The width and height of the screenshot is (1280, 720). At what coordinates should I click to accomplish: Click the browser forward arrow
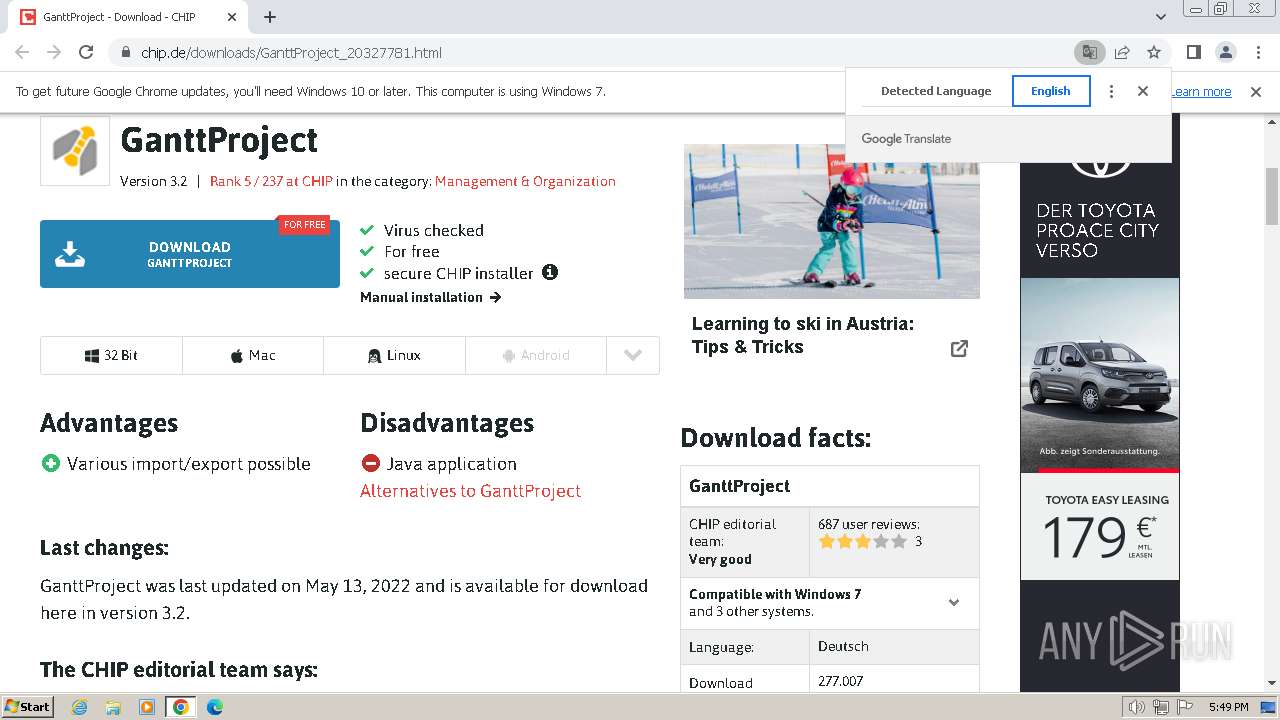click(54, 52)
